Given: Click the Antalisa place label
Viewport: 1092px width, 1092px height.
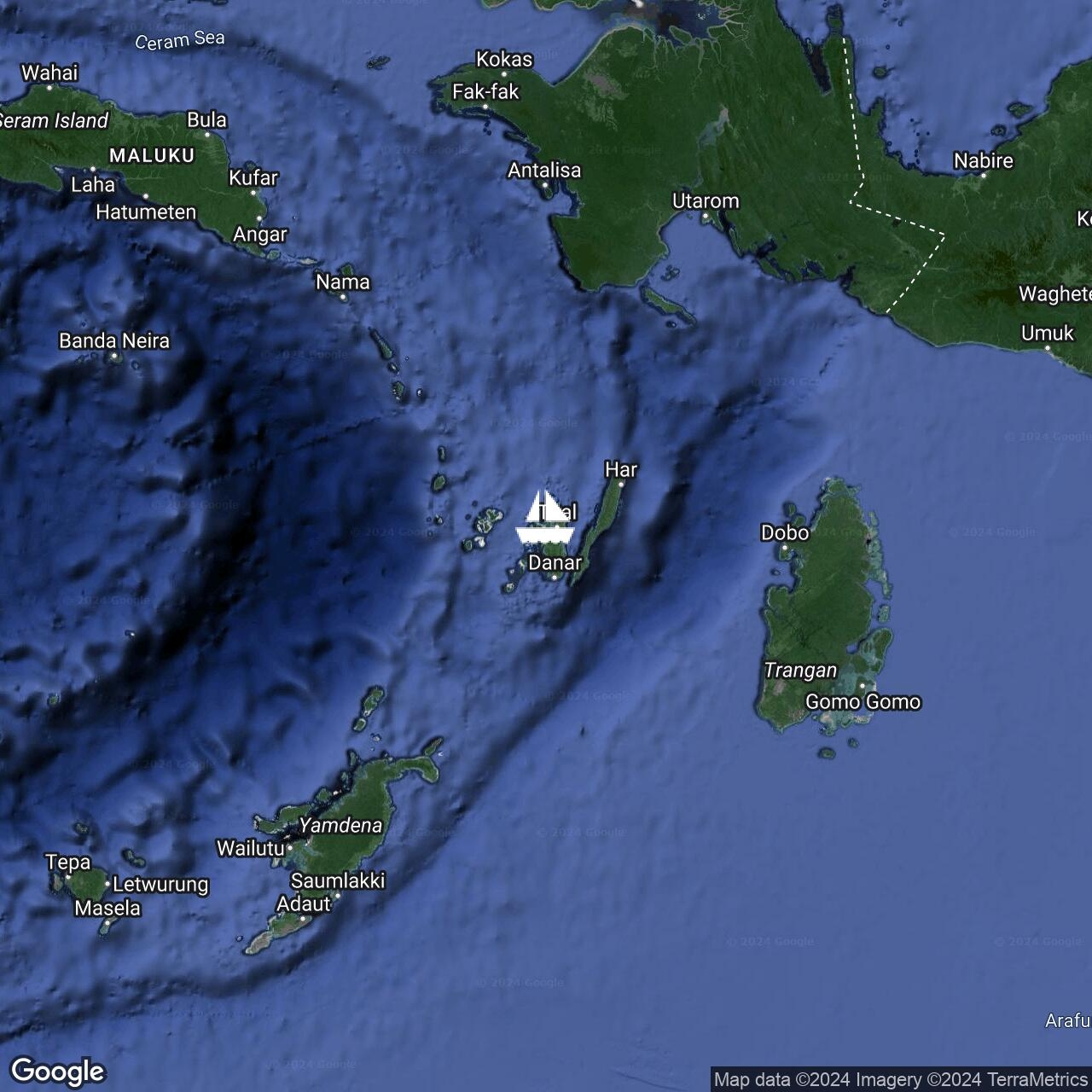Looking at the screenshot, I should point(544,171).
